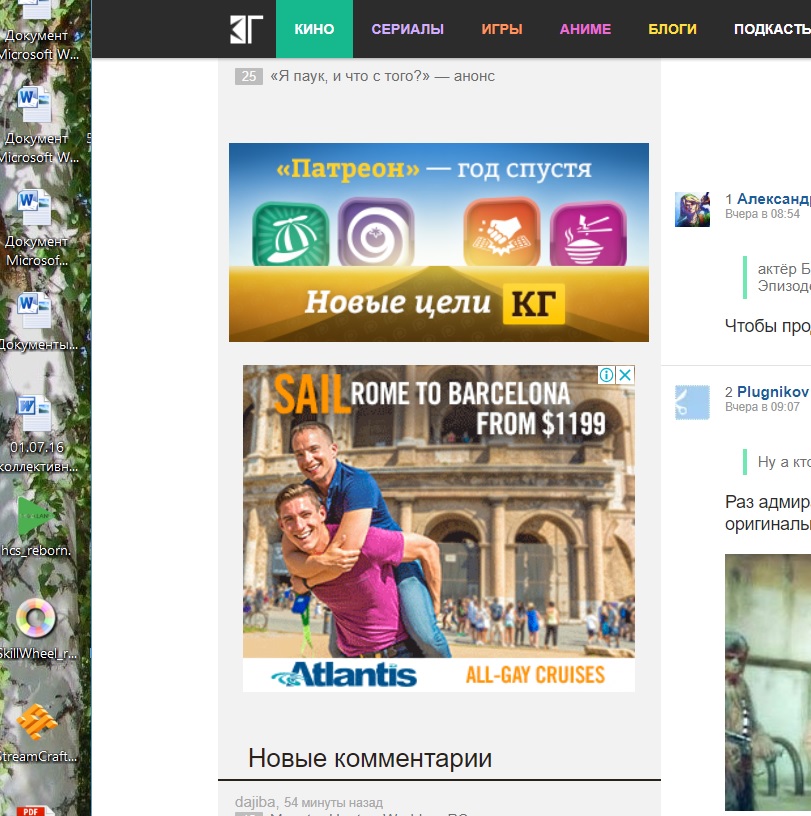Click the Вчера в 08:54 timestamp
The width and height of the screenshot is (811, 816).
coord(762,214)
